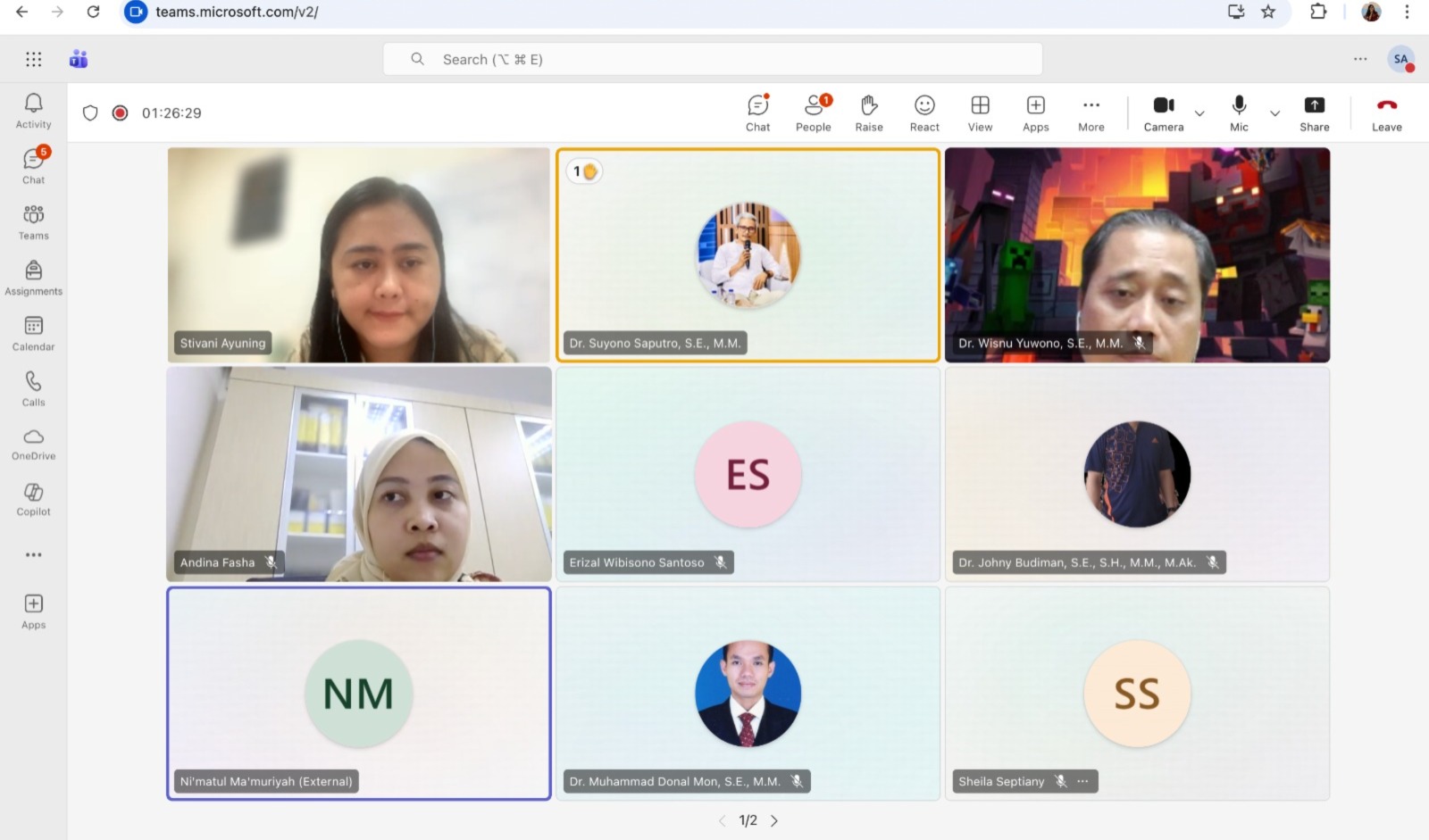1429x840 pixels.
Task: Open more options for Sheila Septiany
Action: coord(1082,781)
